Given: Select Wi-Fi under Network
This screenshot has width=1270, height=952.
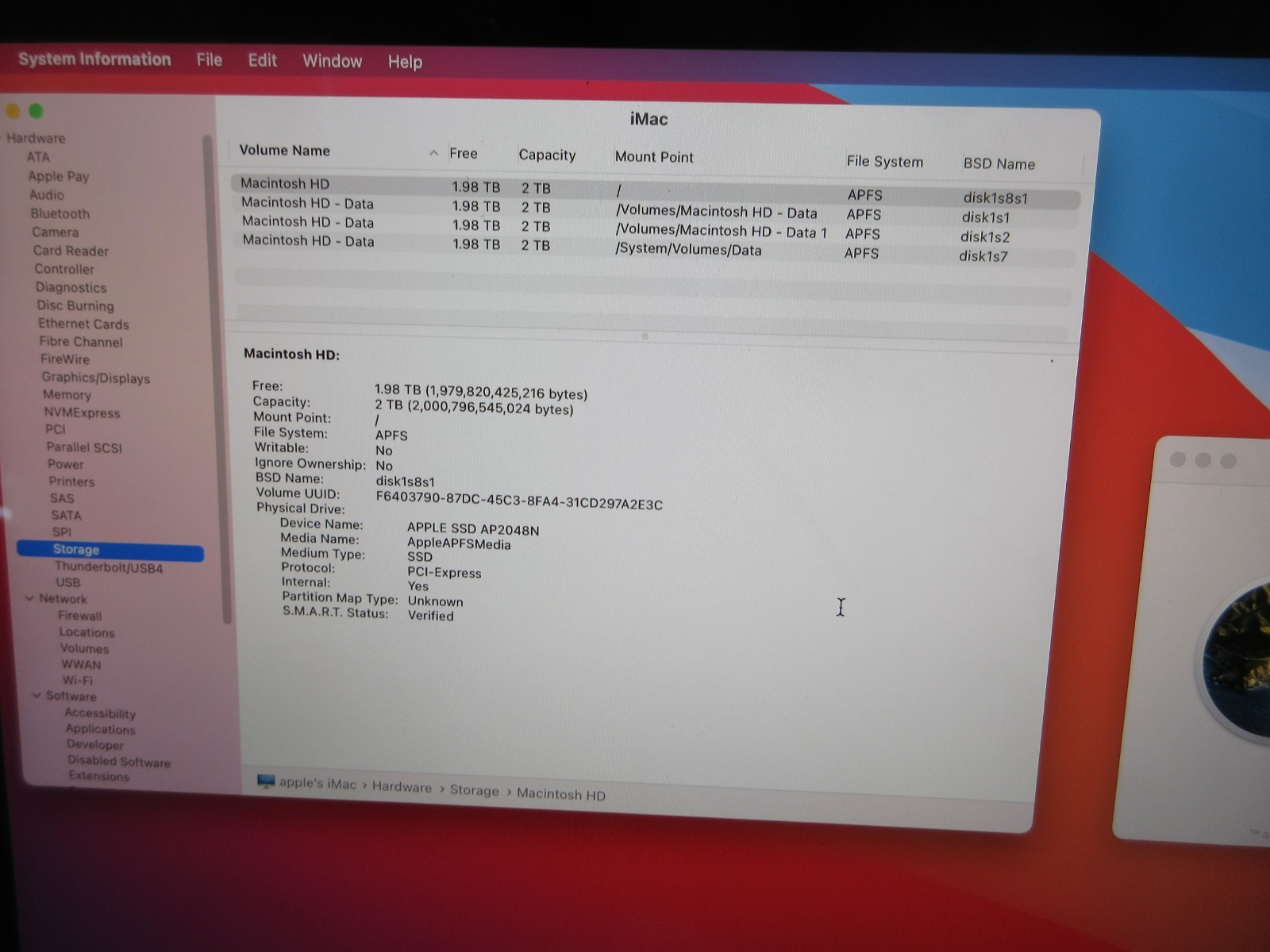Looking at the screenshot, I should [78, 681].
